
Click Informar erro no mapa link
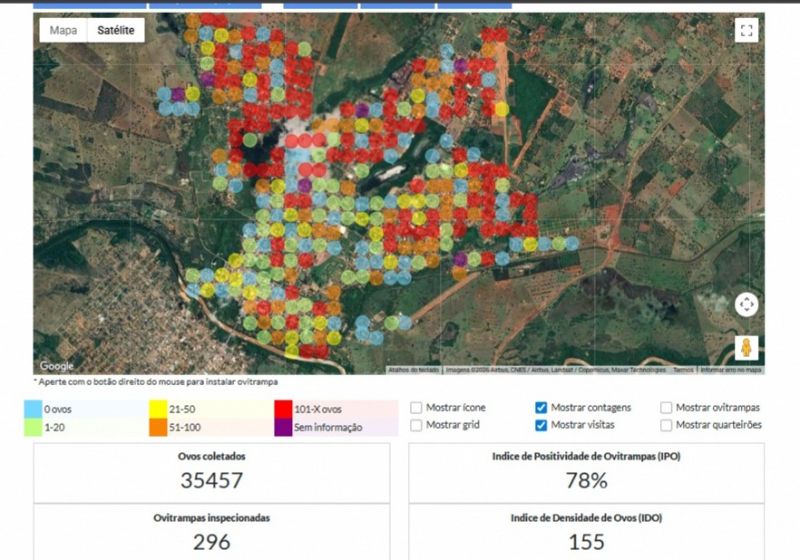pos(731,369)
